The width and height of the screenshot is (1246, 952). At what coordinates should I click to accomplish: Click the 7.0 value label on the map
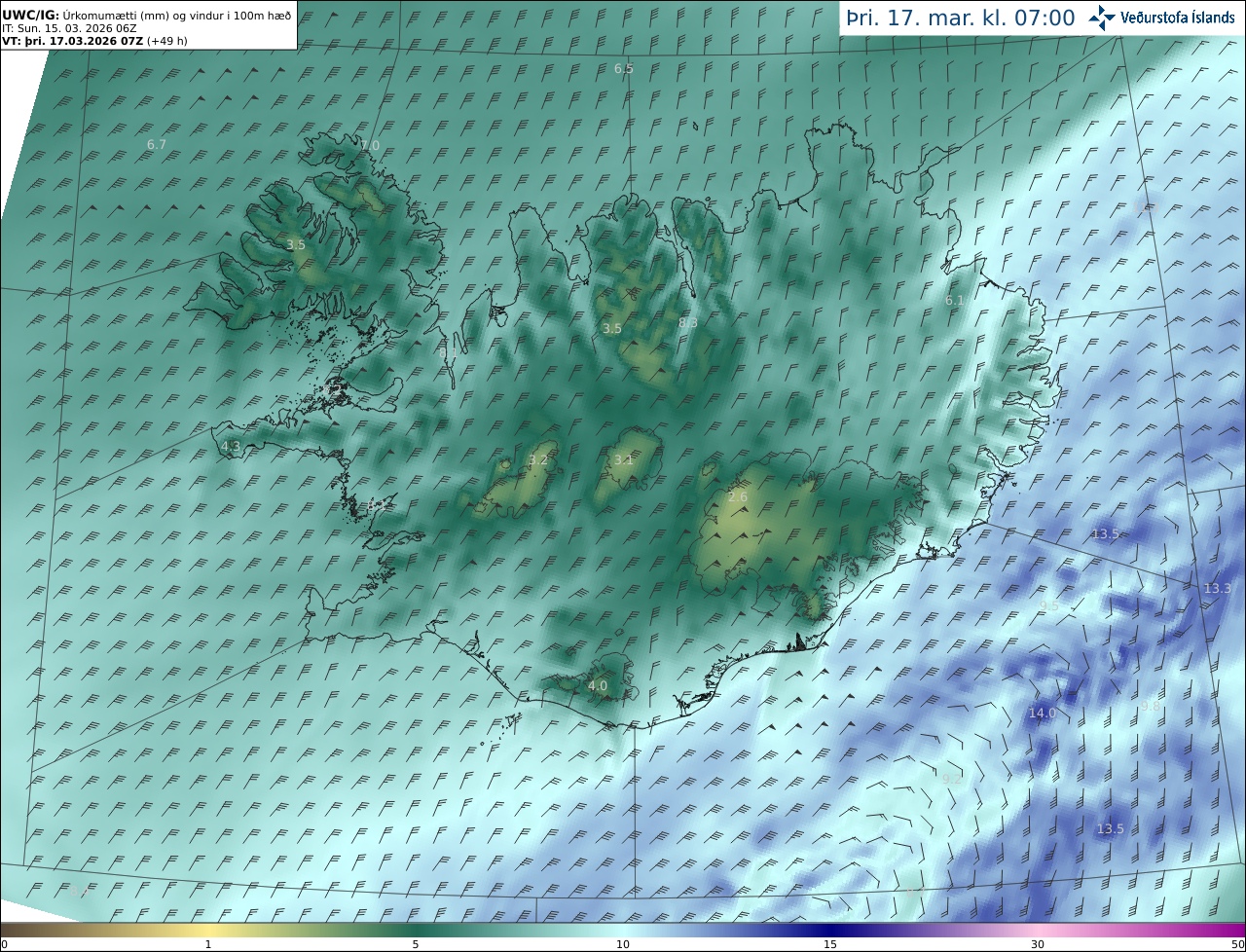(370, 146)
